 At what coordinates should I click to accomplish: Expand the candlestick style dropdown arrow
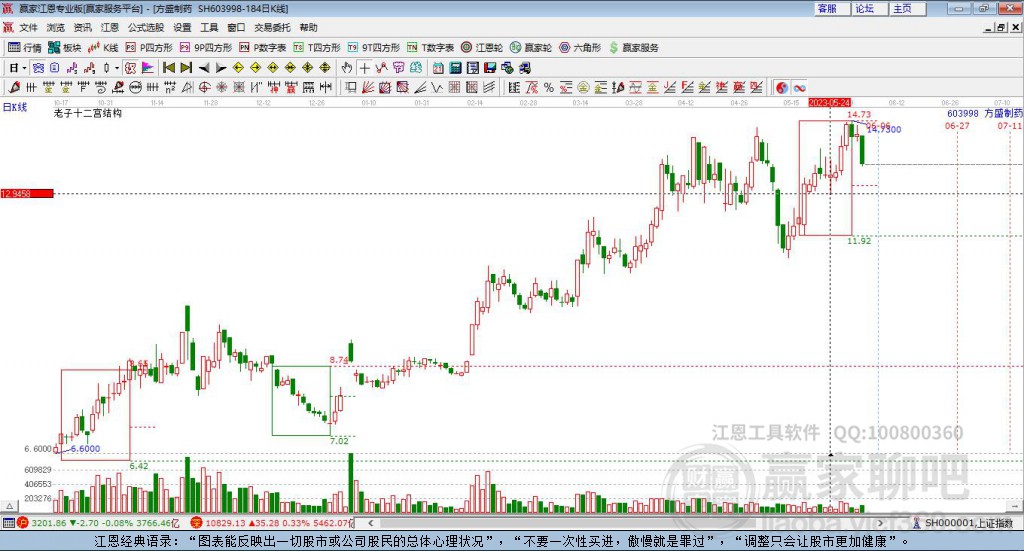(117, 68)
